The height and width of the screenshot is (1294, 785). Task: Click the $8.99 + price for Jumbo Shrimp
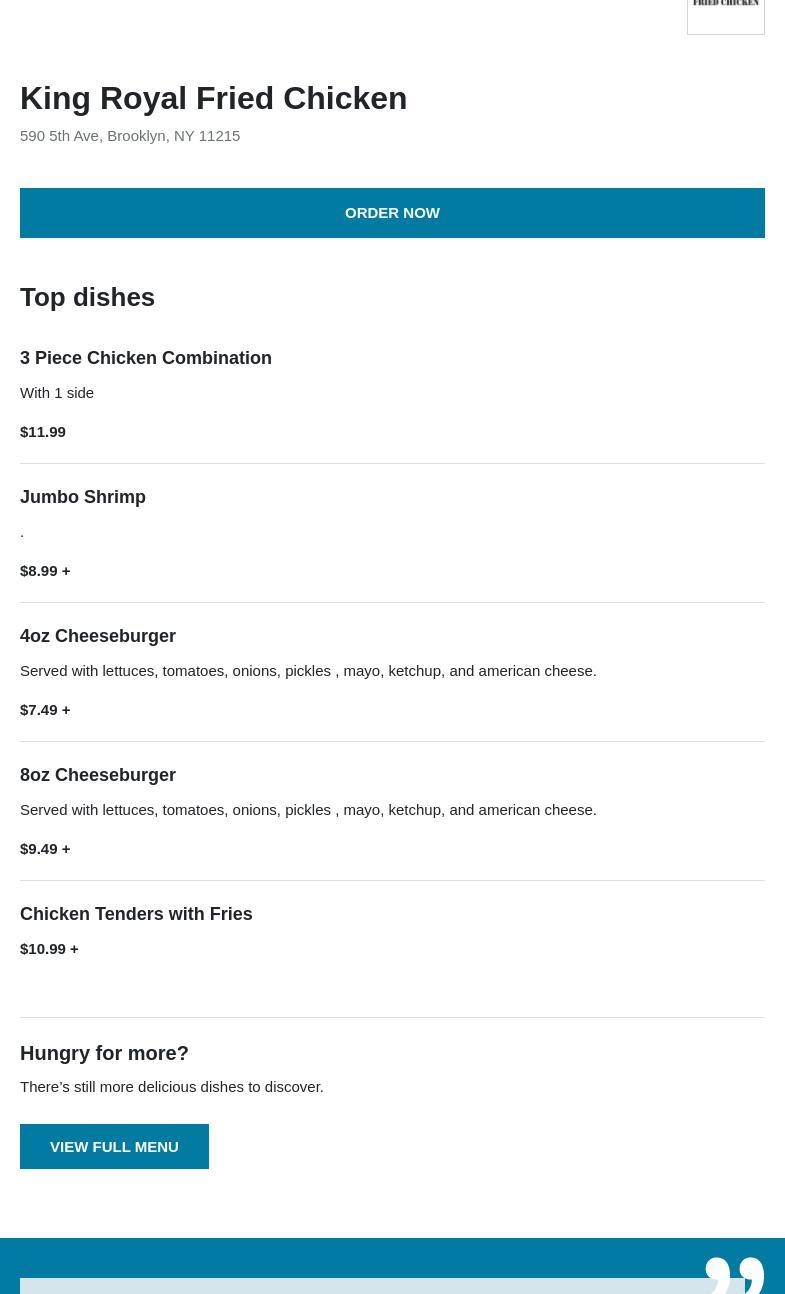(x=45, y=570)
